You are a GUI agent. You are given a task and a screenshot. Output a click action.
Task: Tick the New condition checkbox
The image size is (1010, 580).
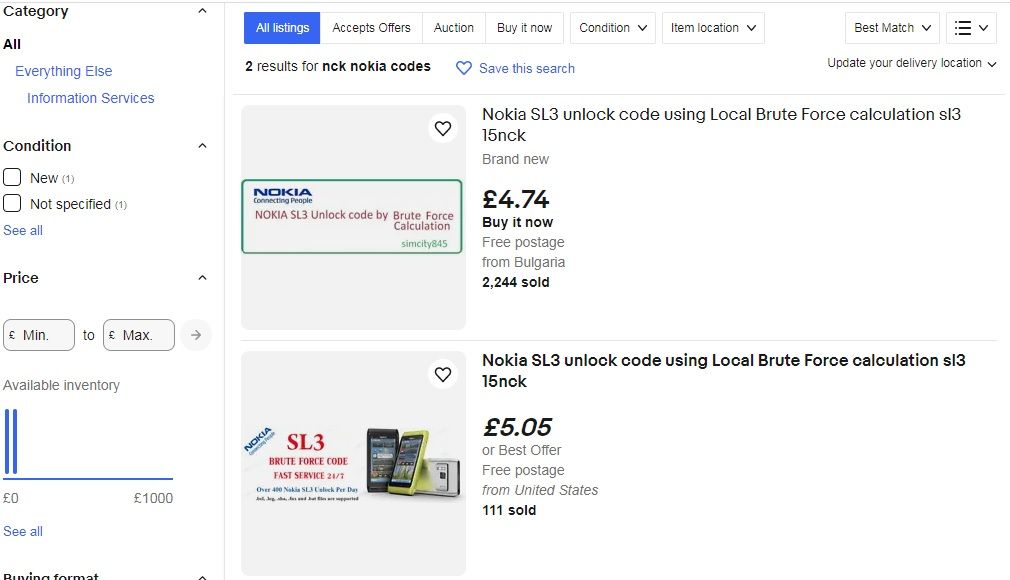click(x=12, y=177)
